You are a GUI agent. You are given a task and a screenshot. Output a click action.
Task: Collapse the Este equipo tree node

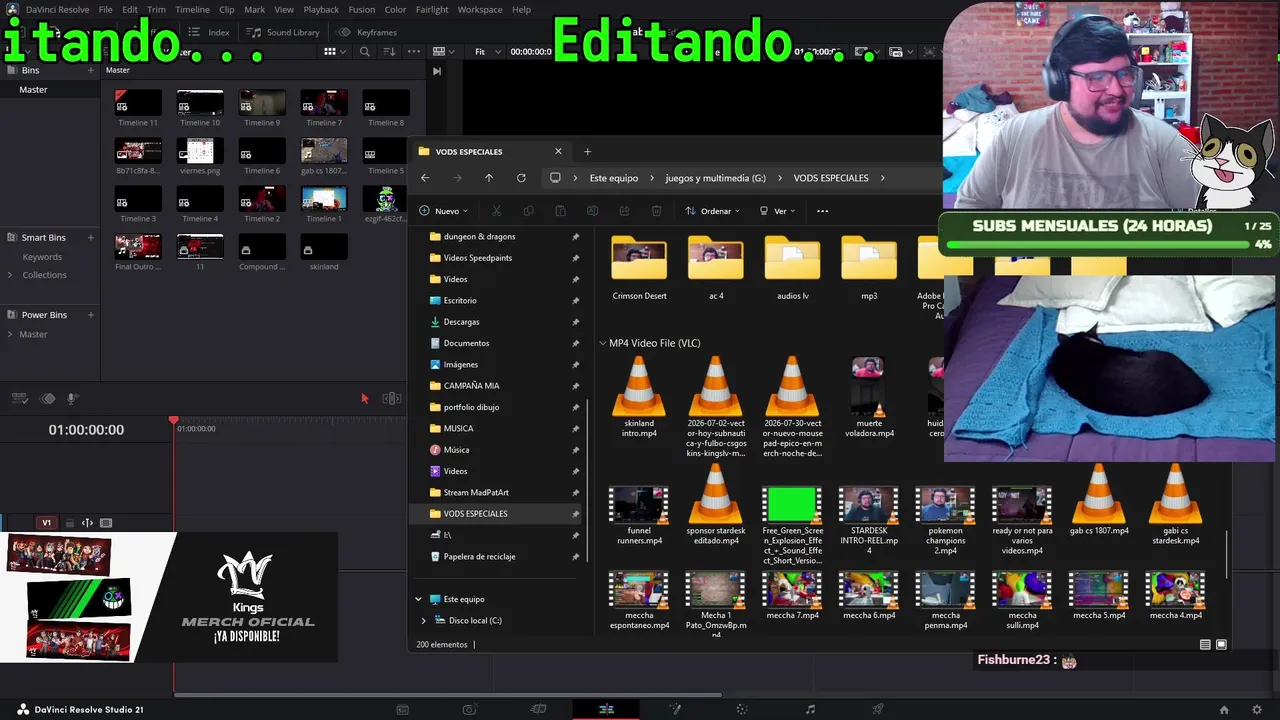pyautogui.click(x=418, y=599)
